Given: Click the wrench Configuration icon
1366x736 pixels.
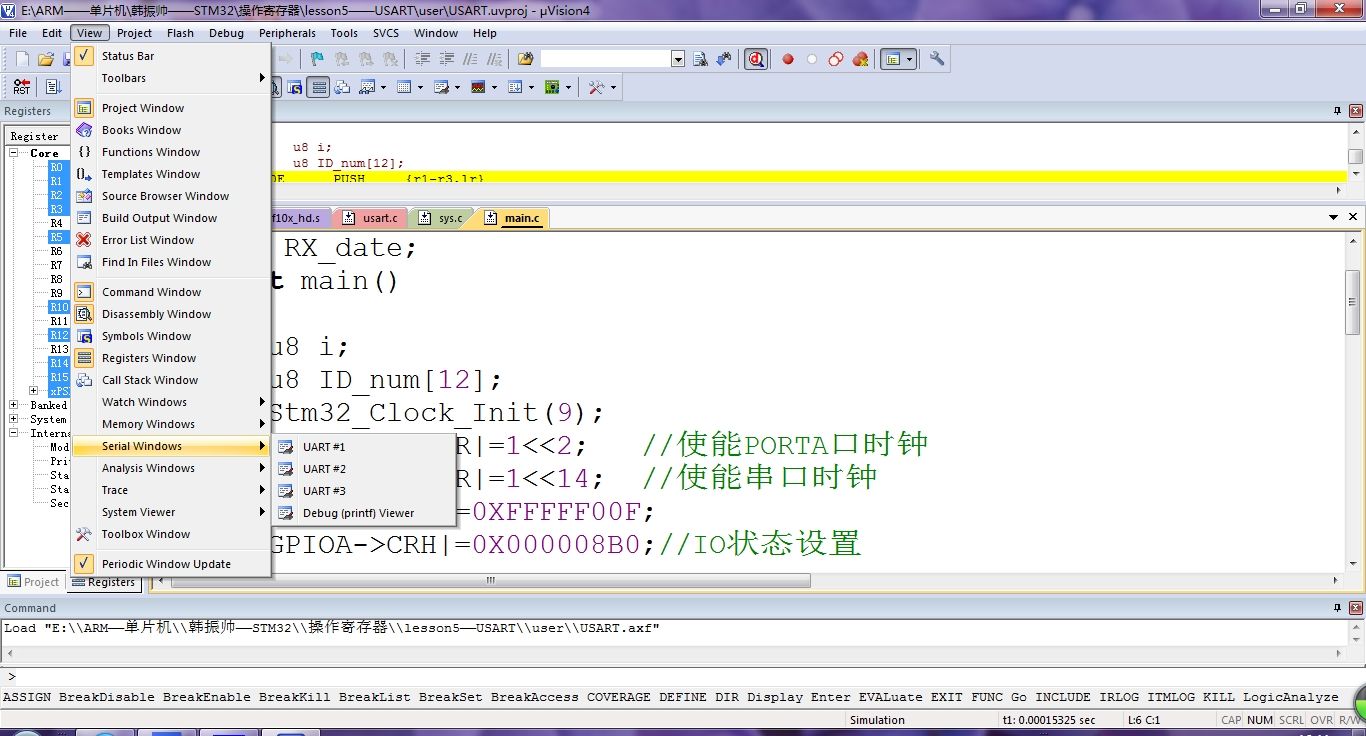Looking at the screenshot, I should click(x=937, y=59).
